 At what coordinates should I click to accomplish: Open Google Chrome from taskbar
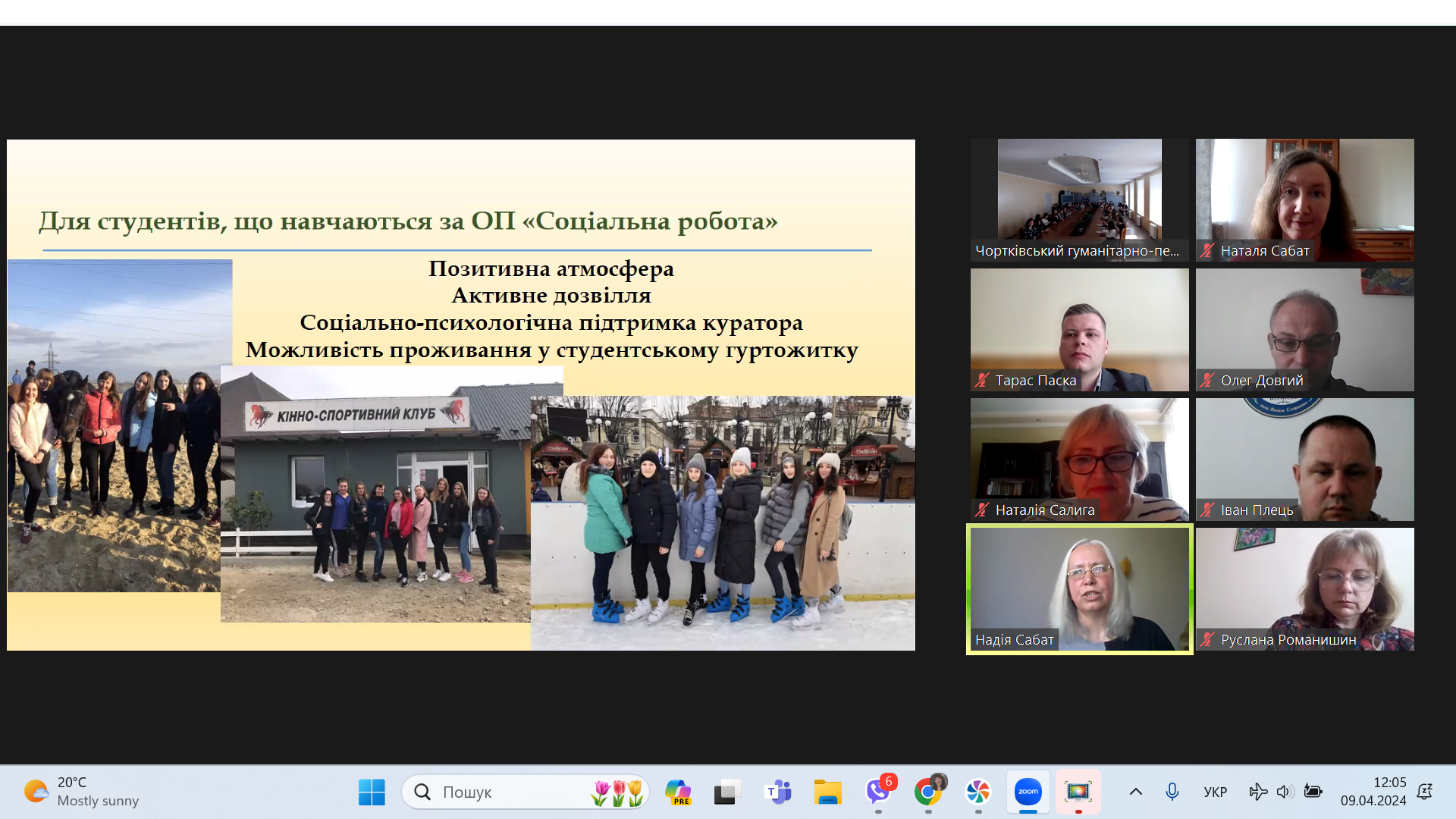927,792
